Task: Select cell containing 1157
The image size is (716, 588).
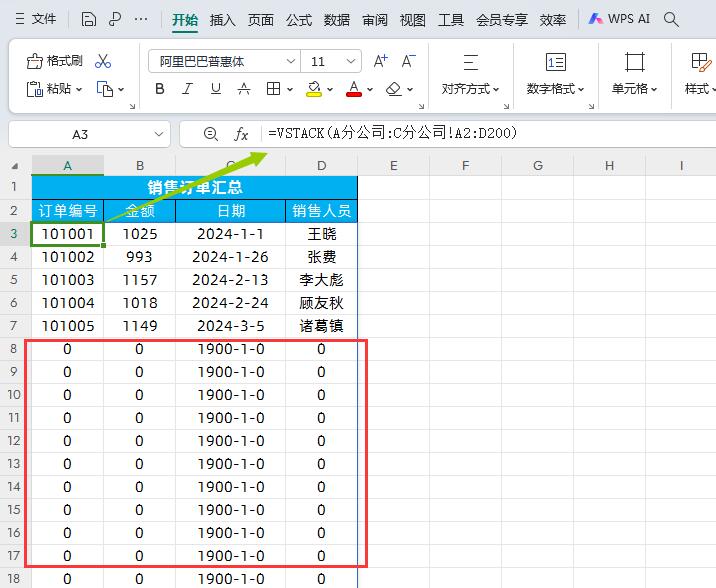Action: coord(140,280)
